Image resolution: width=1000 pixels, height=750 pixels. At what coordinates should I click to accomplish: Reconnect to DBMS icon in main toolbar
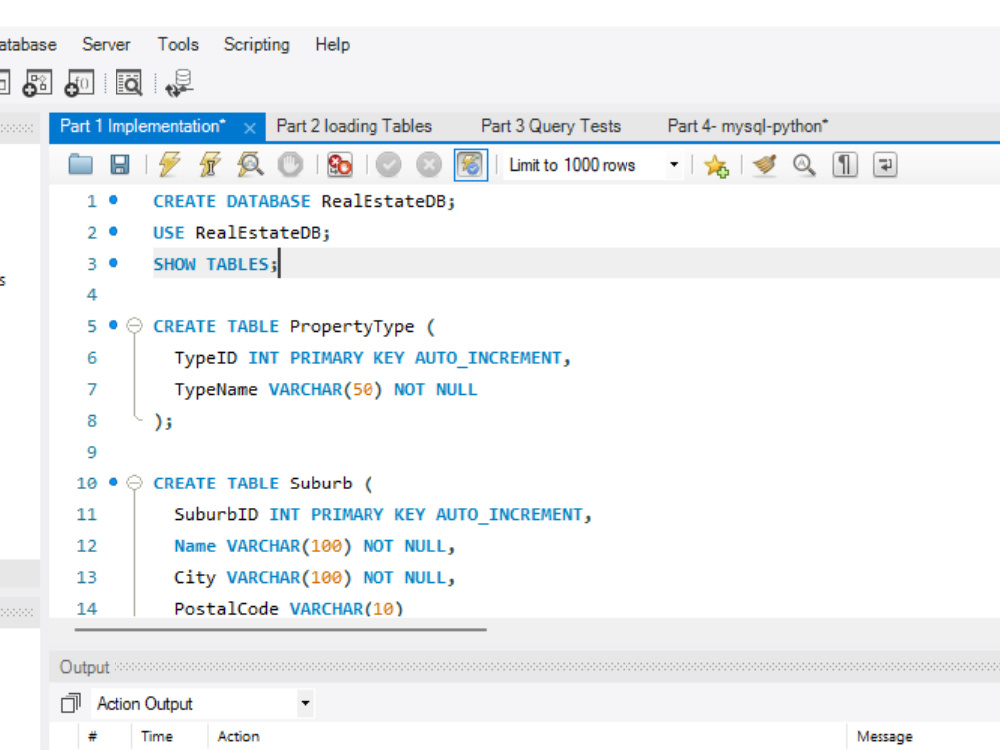pyautogui.click(x=179, y=84)
